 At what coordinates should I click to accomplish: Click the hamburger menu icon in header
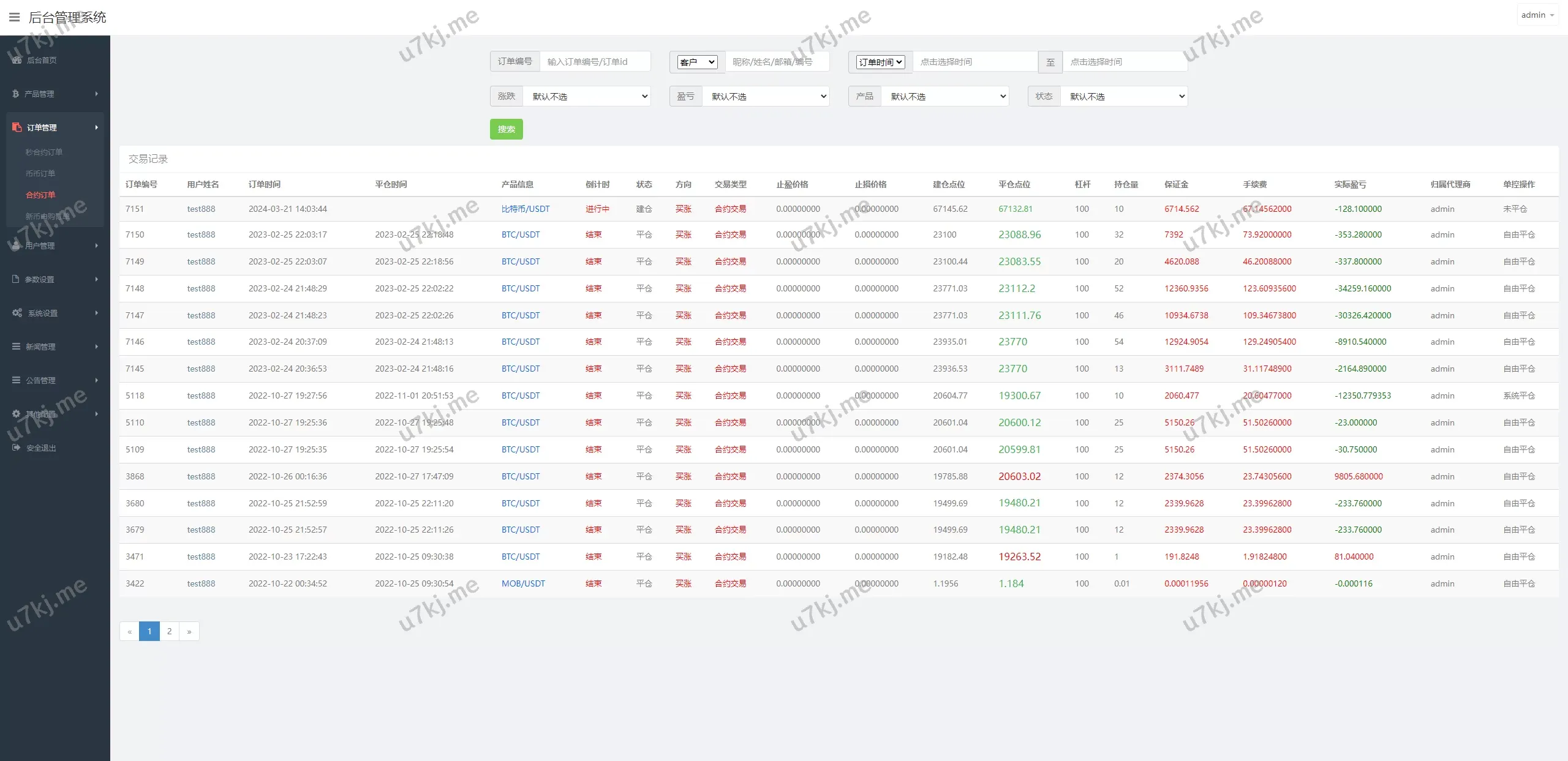[x=14, y=17]
